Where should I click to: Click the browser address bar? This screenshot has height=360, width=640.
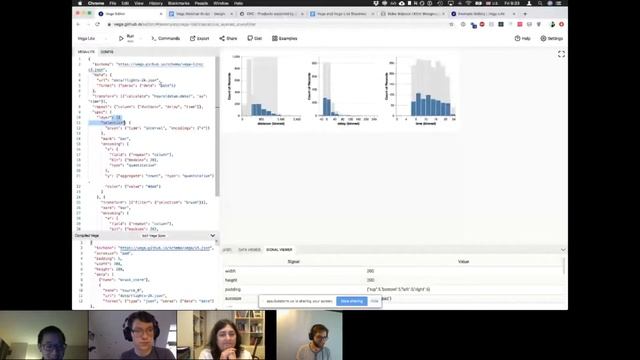(278, 24)
